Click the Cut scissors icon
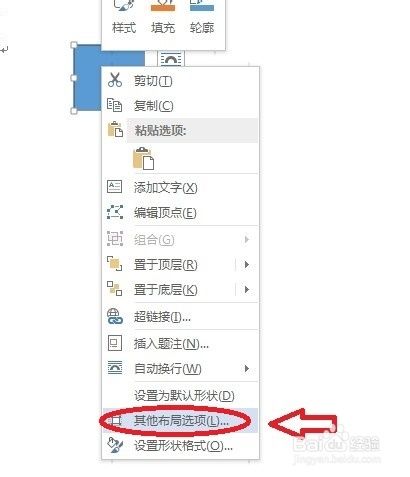This screenshot has height=477, width=410. click(115, 80)
